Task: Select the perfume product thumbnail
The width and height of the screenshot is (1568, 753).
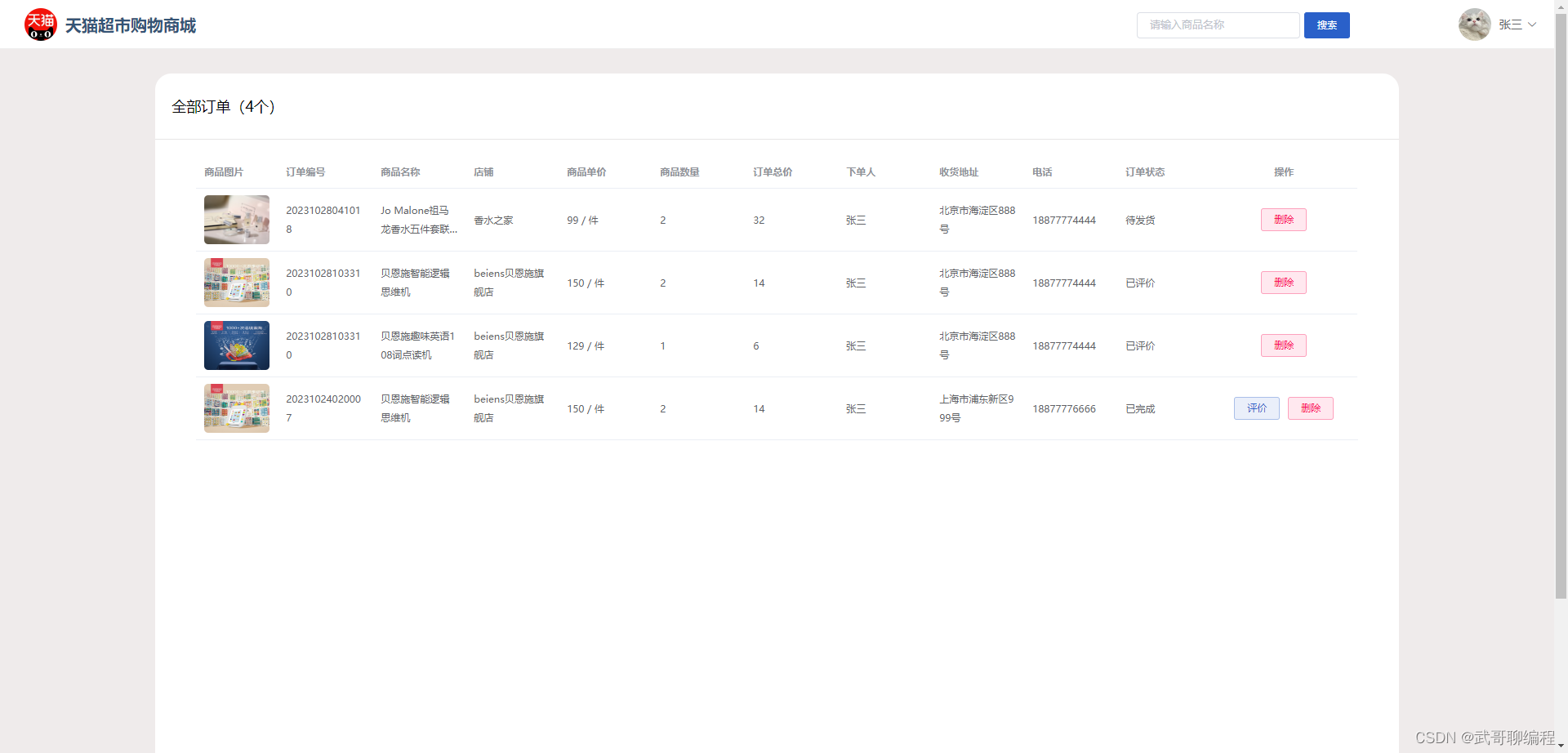Action: click(x=236, y=220)
